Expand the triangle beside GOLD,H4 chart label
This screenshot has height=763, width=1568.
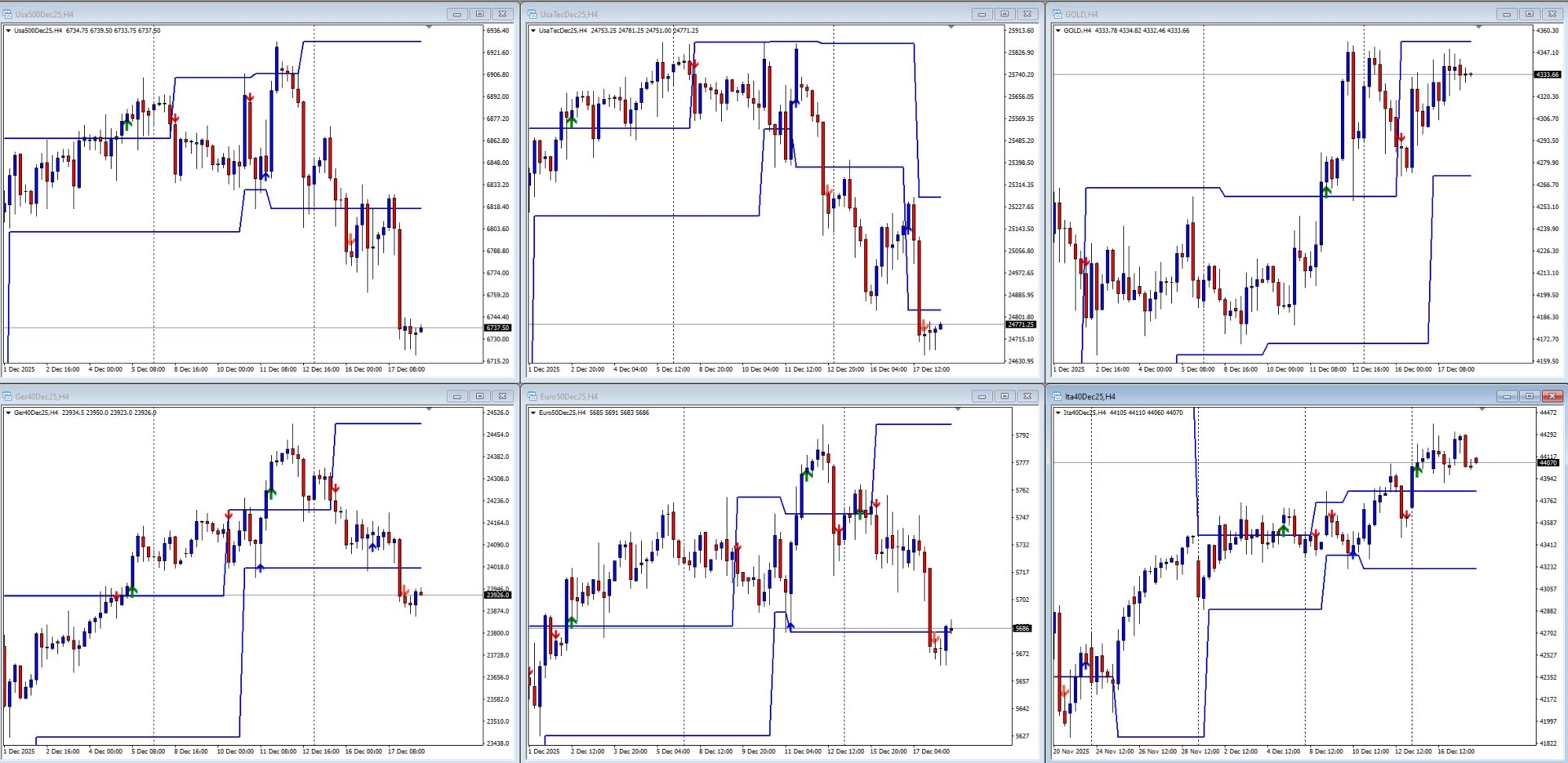[1058, 30]
